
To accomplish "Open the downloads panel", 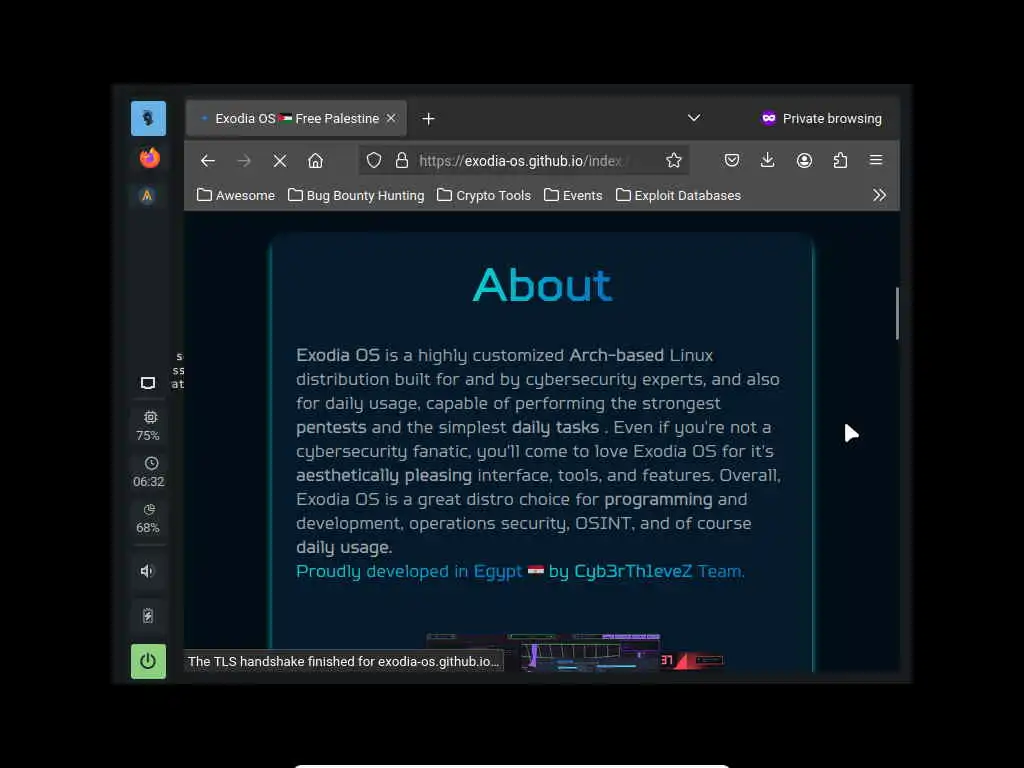I will coord(767,161).
